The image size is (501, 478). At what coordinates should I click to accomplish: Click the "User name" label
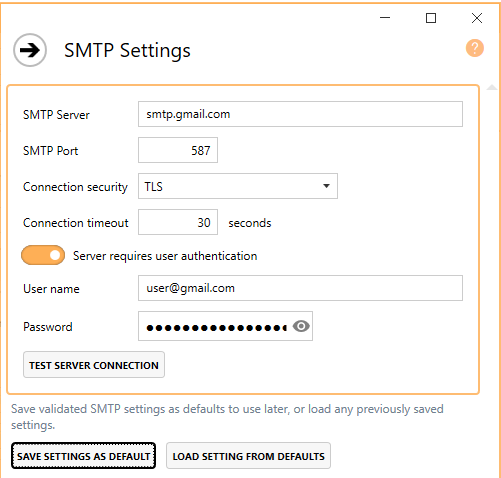[51, 289]
